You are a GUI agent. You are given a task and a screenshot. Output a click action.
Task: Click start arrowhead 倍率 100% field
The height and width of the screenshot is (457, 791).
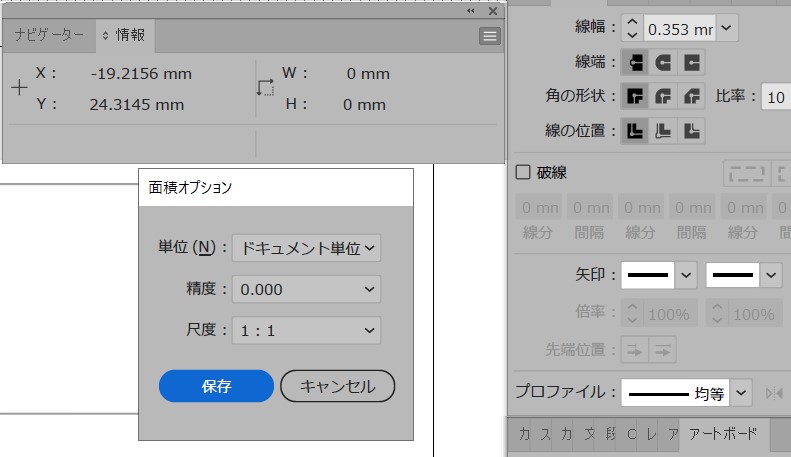(669, 314)
